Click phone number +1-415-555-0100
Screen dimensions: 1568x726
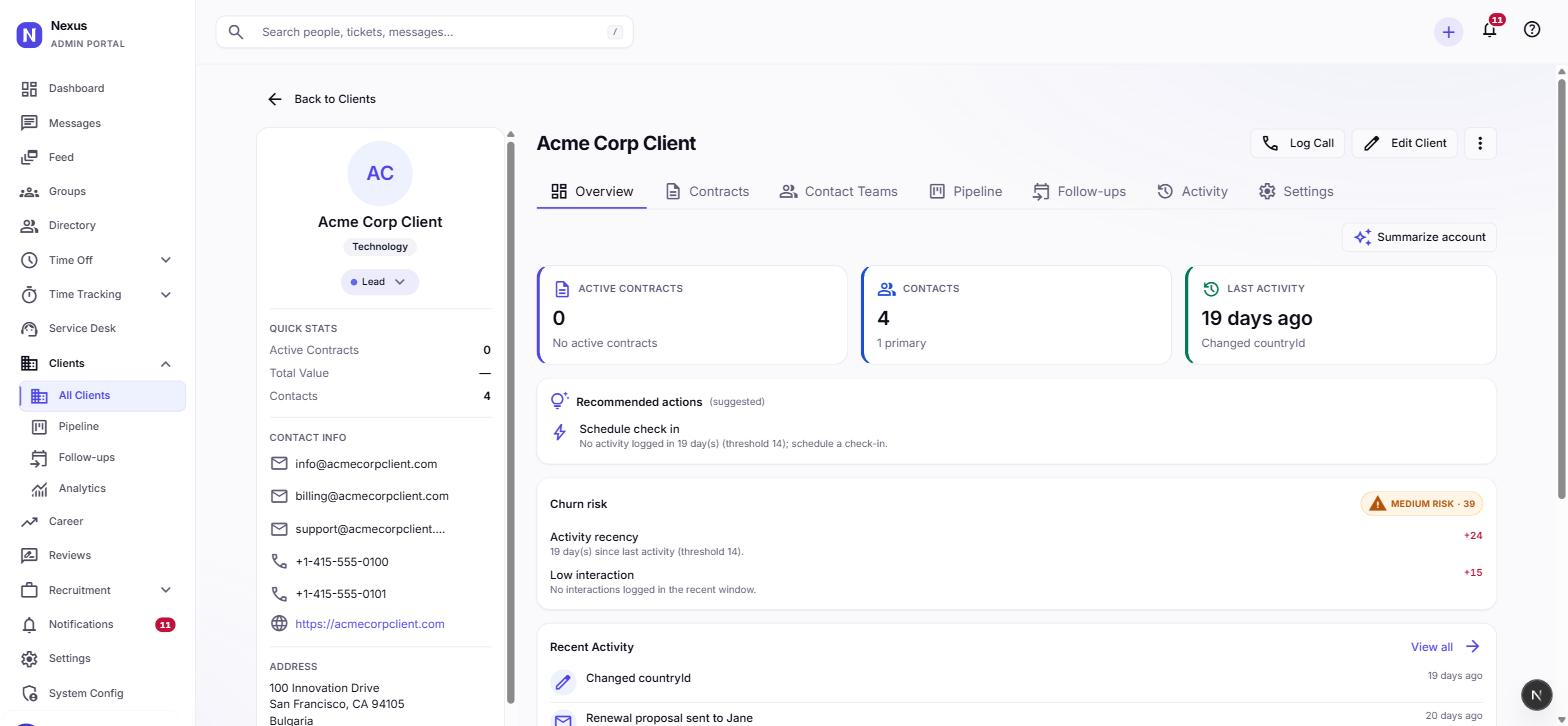[342, 562]
